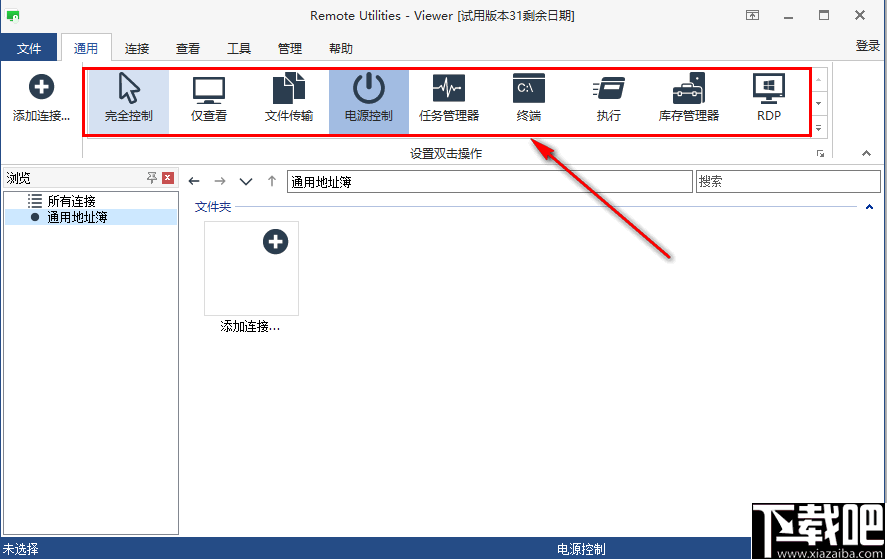Open the 帮助 tab
This screenshot has height=559, width=887.
(341, 48)
